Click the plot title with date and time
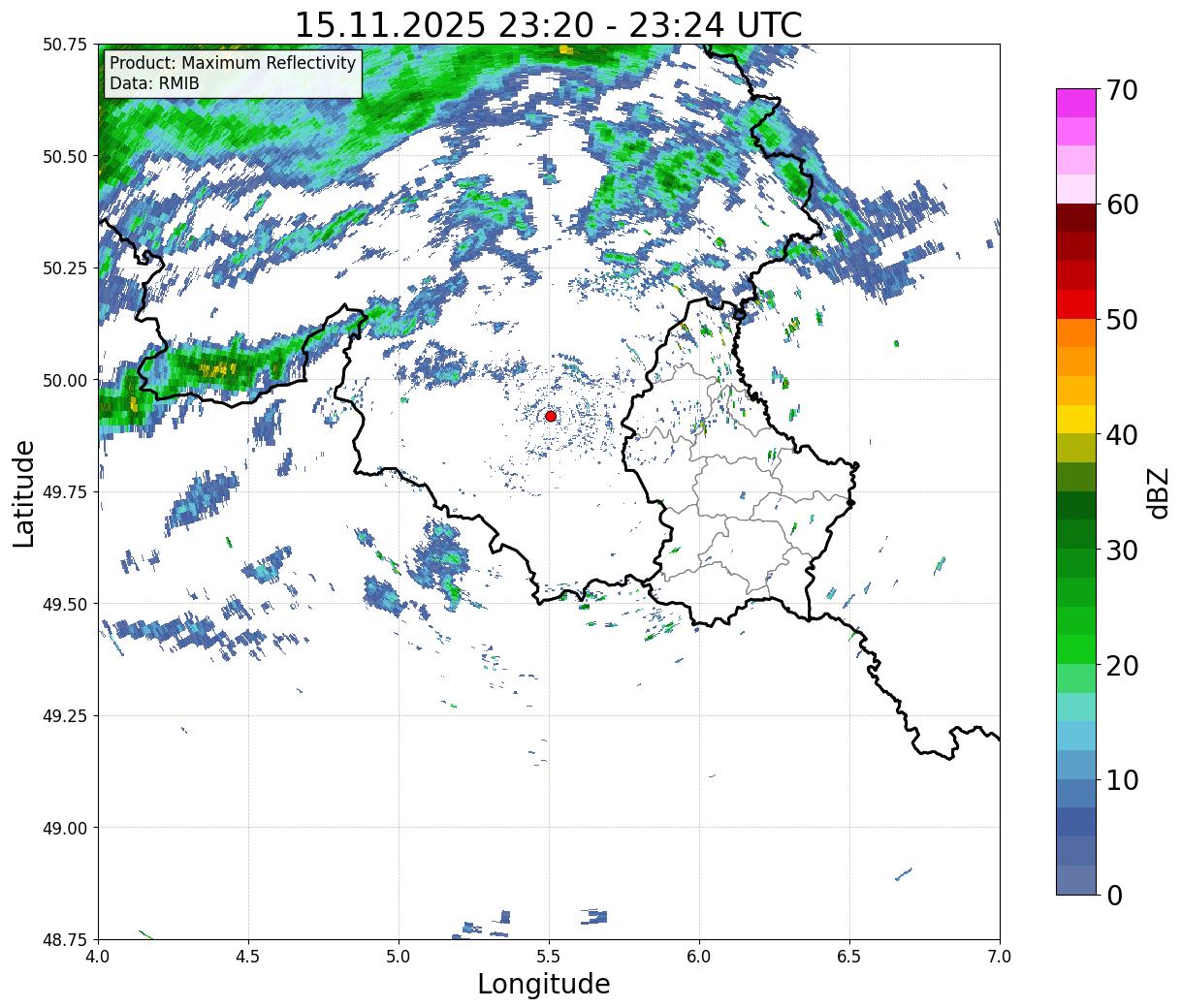 pyautogui.click(x=548, y=24)
